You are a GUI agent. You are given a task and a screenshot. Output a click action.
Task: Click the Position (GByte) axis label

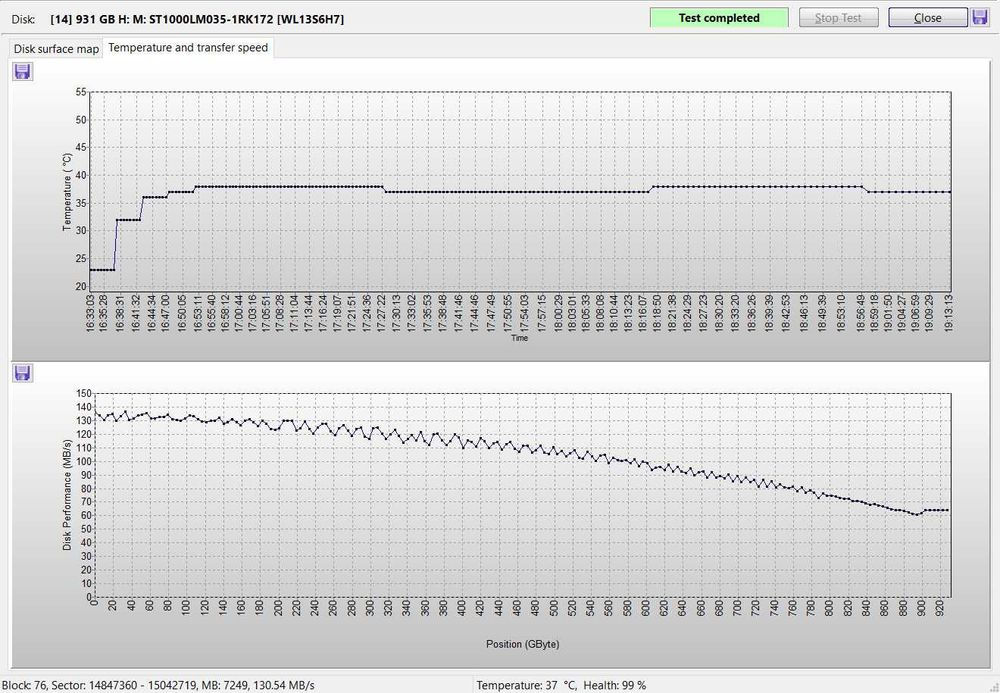[522, 644]
